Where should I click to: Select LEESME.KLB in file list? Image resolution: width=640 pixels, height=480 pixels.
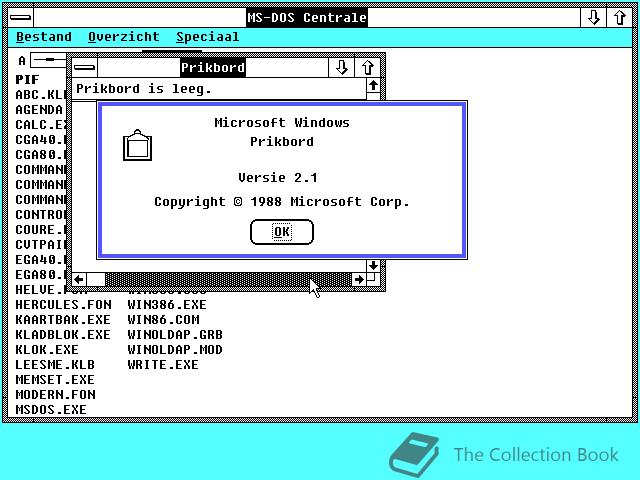pyautogui.click(x=55, y=364)
